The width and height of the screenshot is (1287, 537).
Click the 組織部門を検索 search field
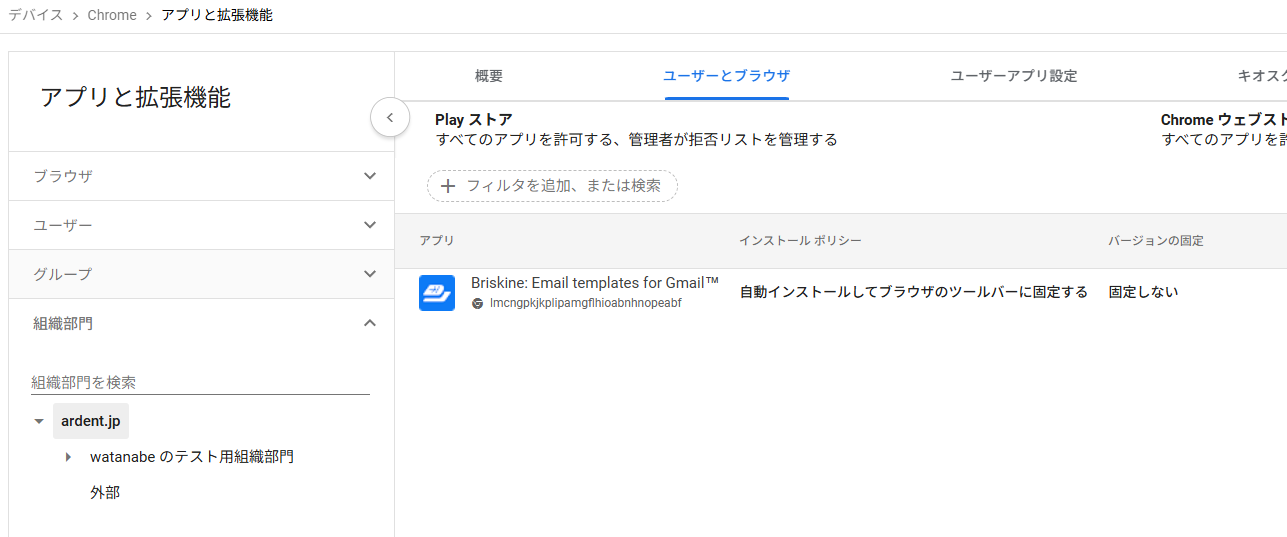pos(200,382)
